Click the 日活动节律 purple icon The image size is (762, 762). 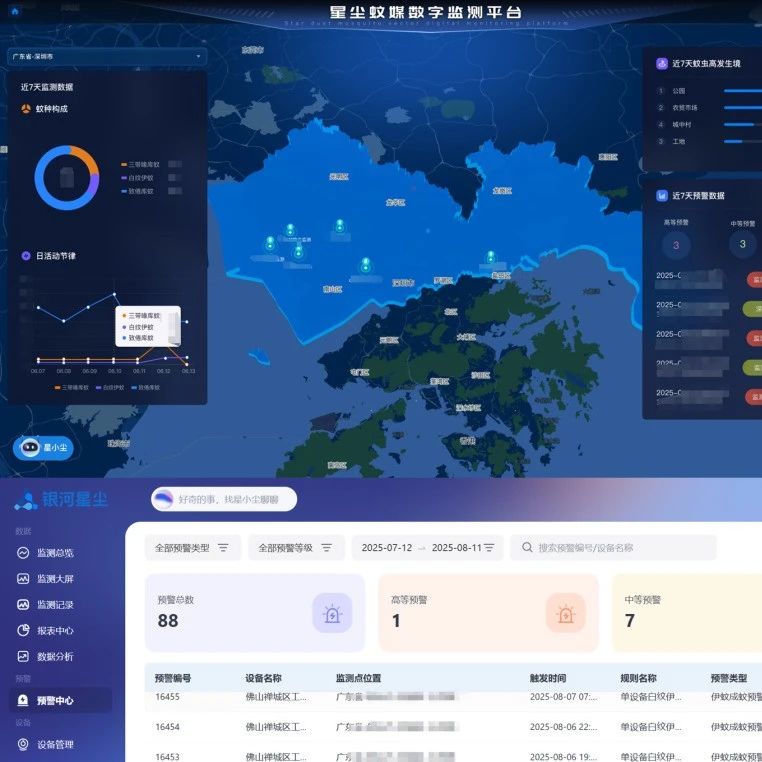point(26,256)
